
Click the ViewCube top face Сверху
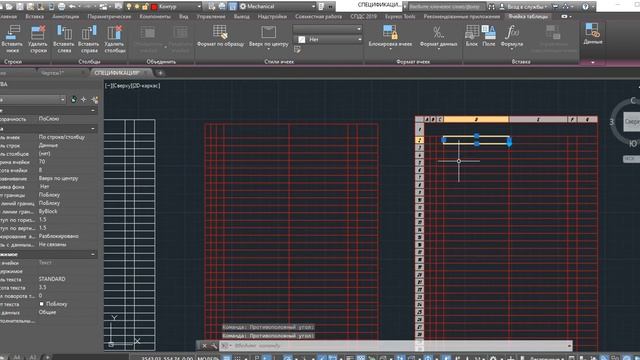point(632,122)
